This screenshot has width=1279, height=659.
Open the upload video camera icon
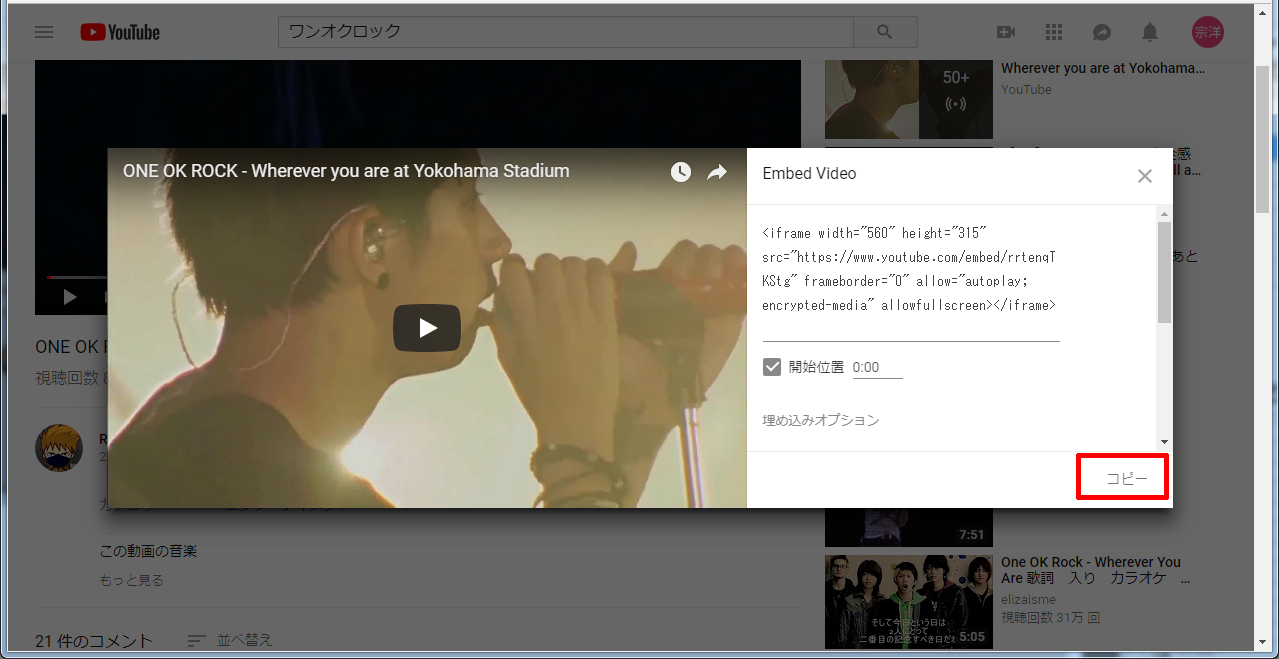[1006, 32]
